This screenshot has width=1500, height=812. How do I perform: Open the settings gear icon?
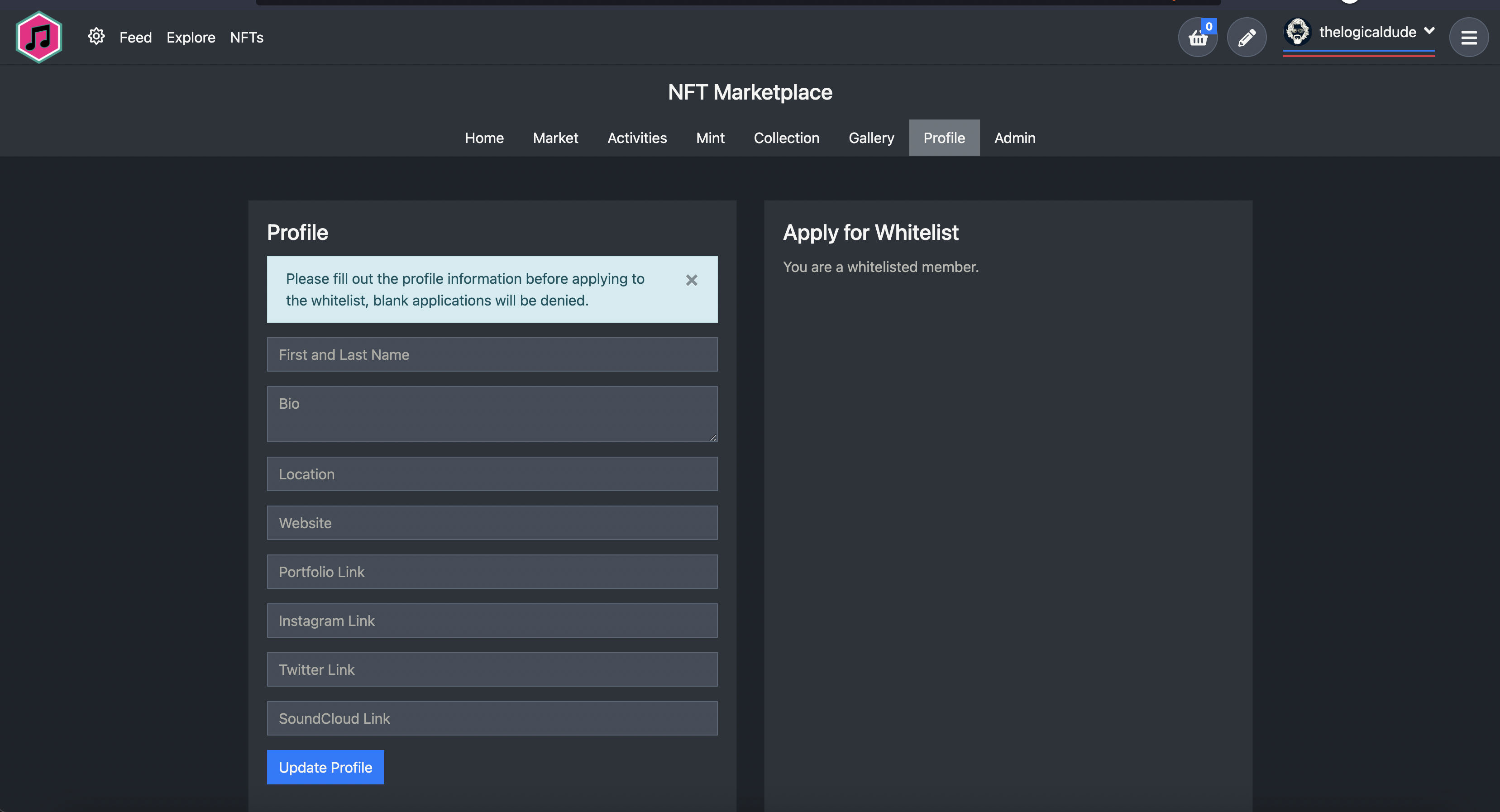[x=97, y=37]
